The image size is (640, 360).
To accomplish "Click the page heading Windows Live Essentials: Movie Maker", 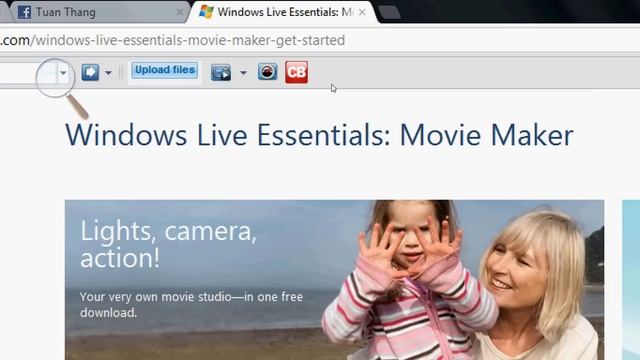I will pyautogui.click(x=319, y=135).
